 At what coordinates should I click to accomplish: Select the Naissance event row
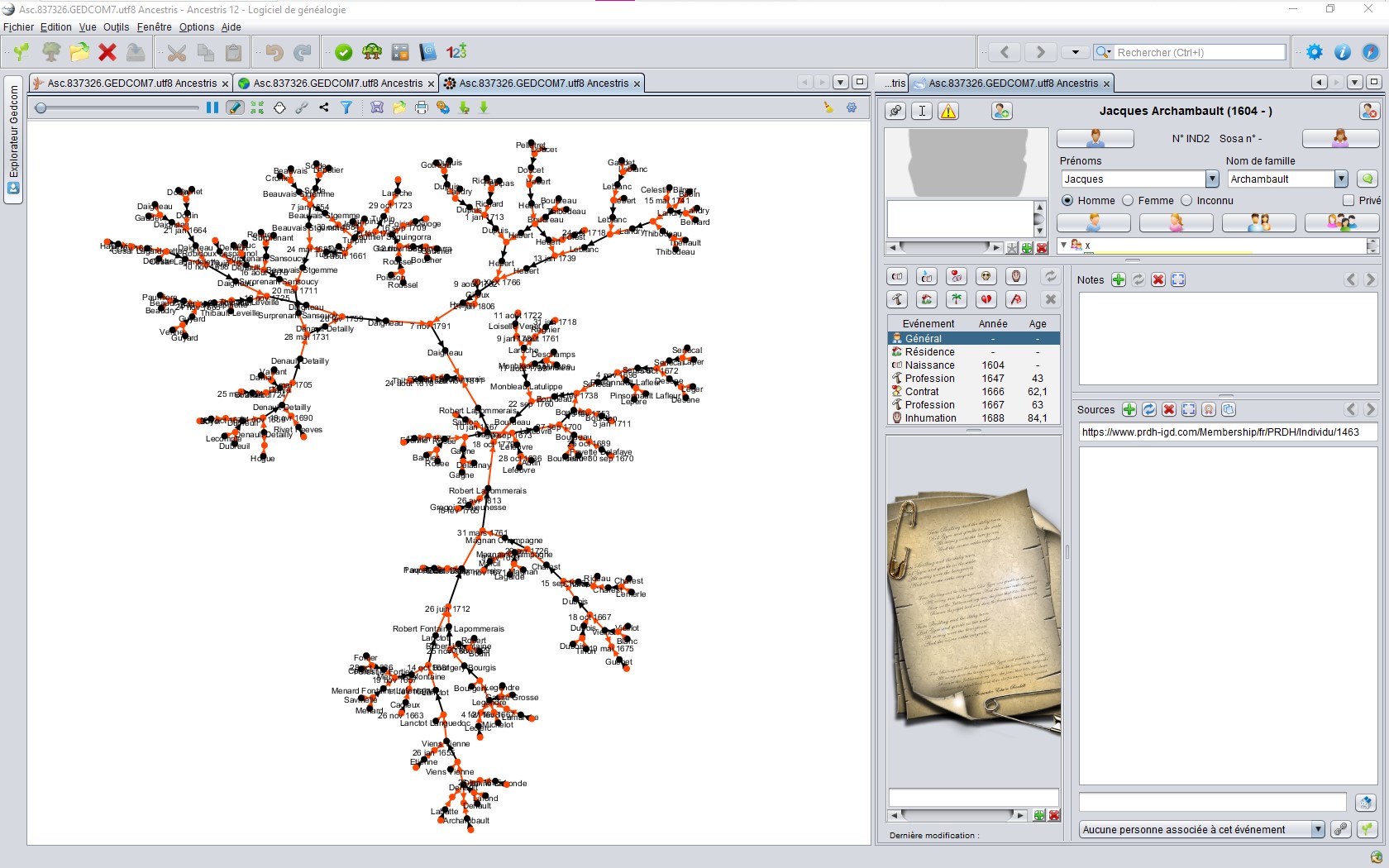coord(929,365)
